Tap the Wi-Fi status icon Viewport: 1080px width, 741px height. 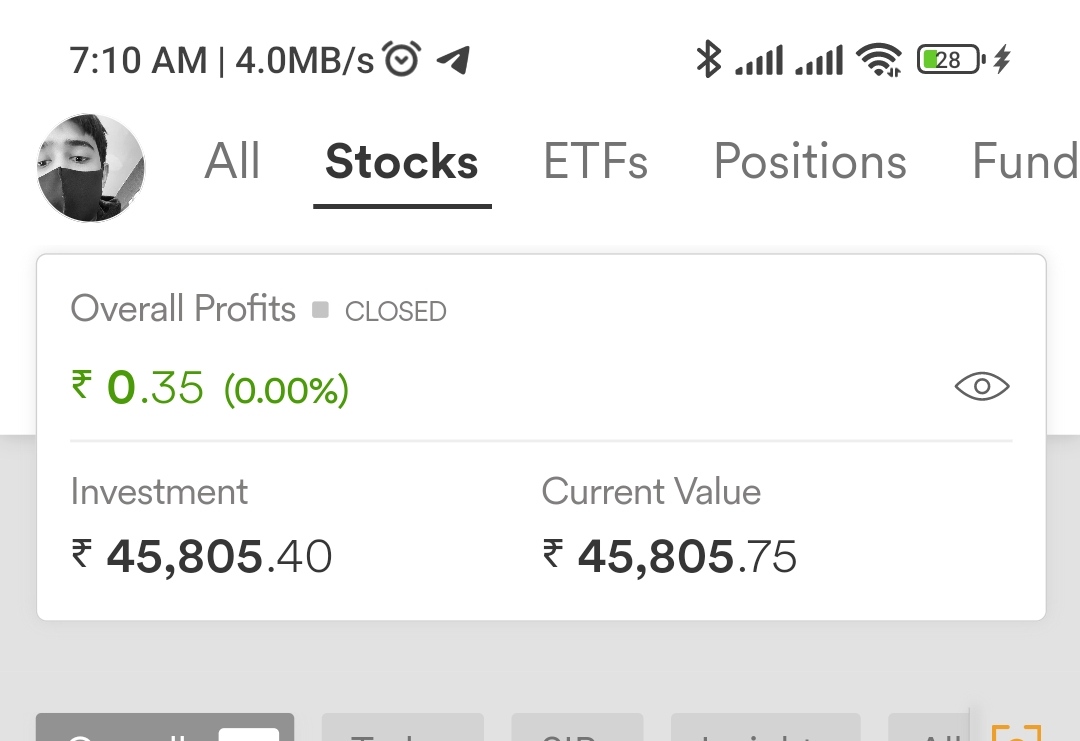(x=879, y=60)
